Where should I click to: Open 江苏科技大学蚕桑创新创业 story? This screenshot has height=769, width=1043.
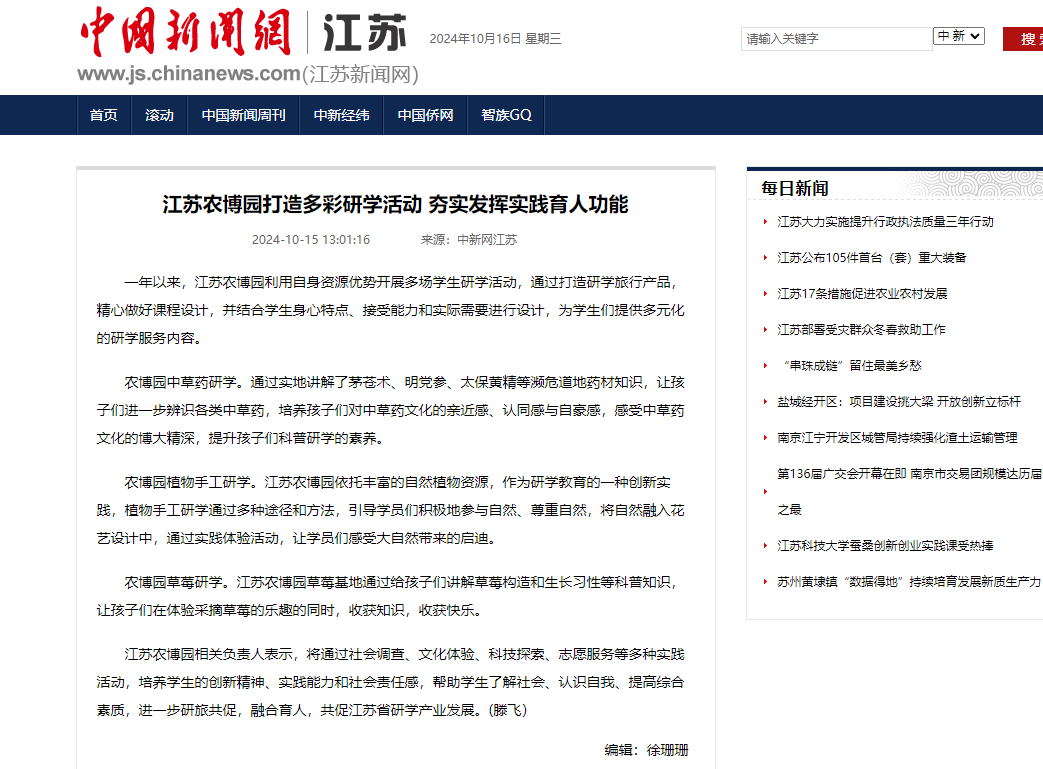click(884, 546)
